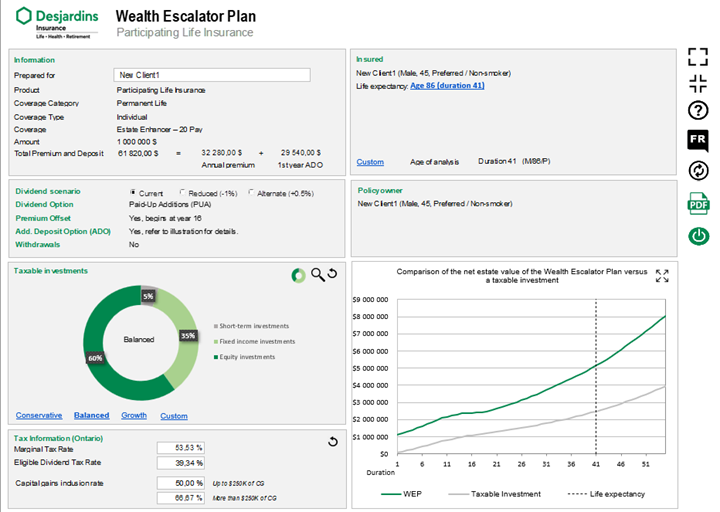Viewport: 720px width, 512px height.
Task: Click the Taxable Investment legend entry
Action: [495, 494]
